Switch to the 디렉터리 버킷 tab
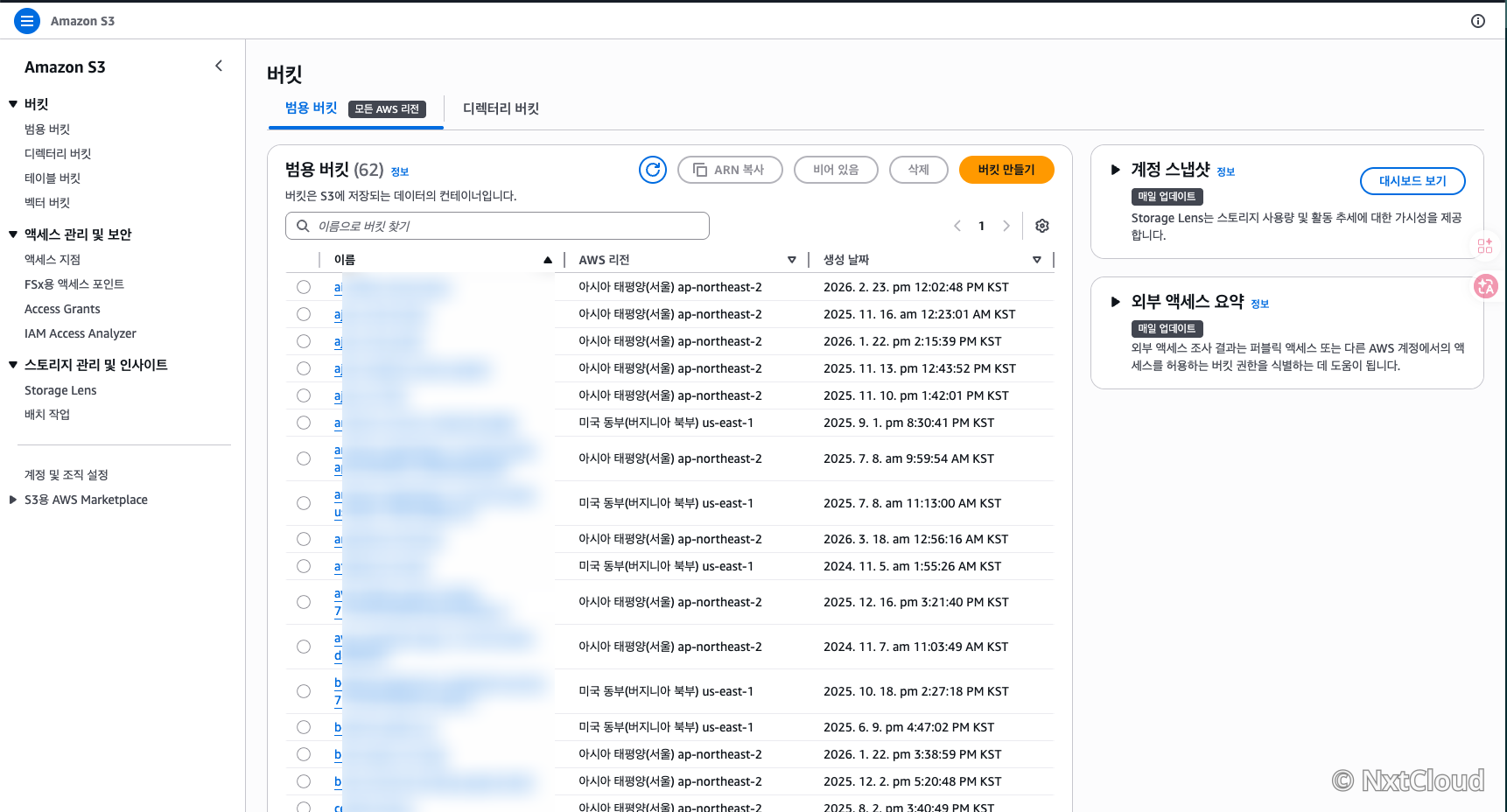The image size is (1507, 812). click(501, 108)
